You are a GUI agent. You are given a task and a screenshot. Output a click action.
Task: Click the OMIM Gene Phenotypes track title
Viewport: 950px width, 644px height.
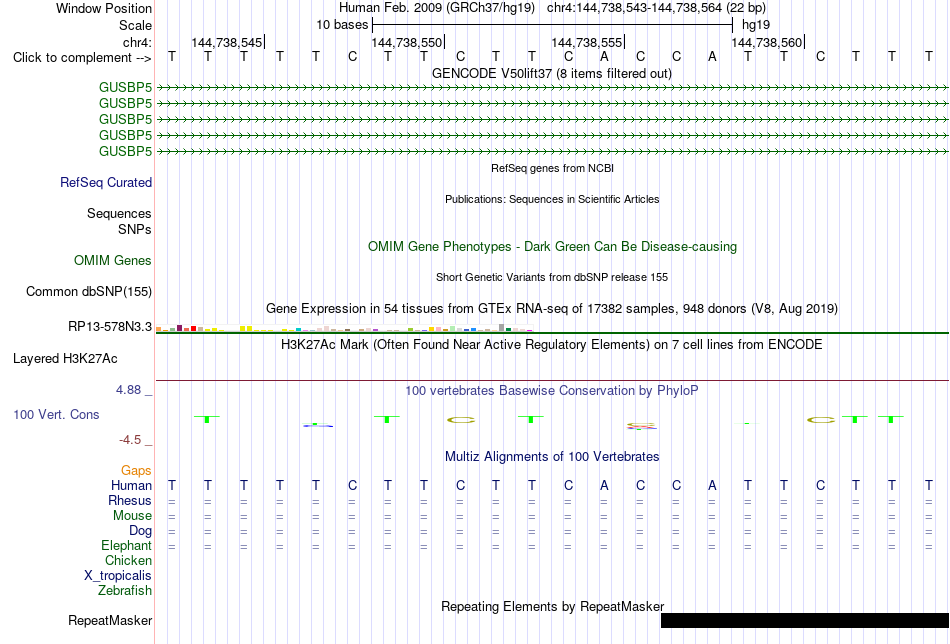coord(552,247)
